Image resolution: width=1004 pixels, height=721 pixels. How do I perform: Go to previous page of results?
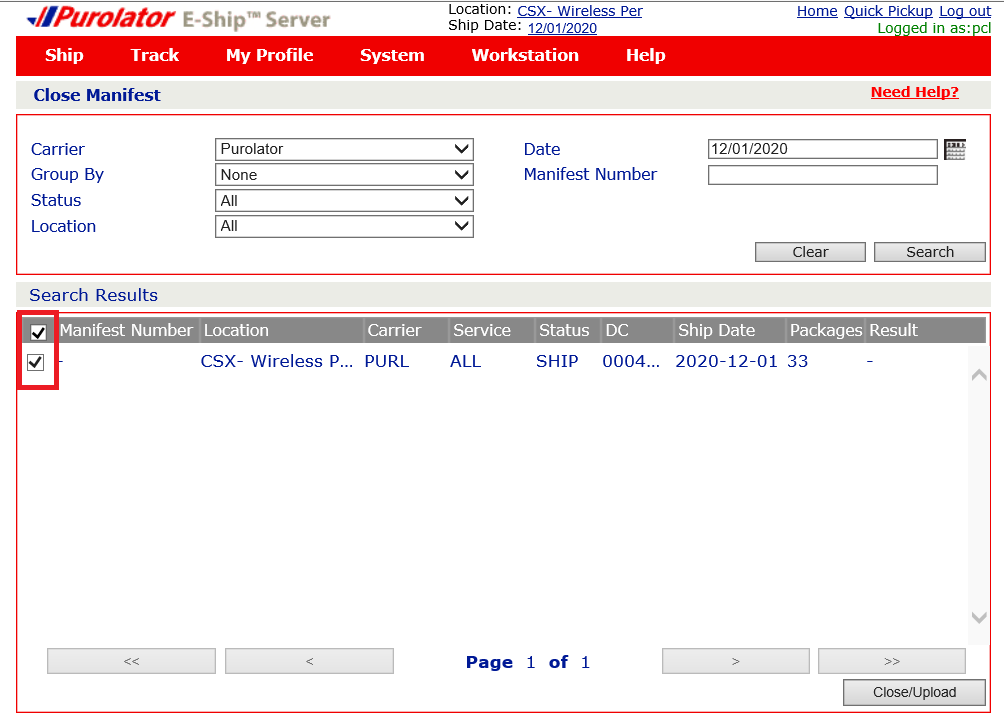(309, 661)
